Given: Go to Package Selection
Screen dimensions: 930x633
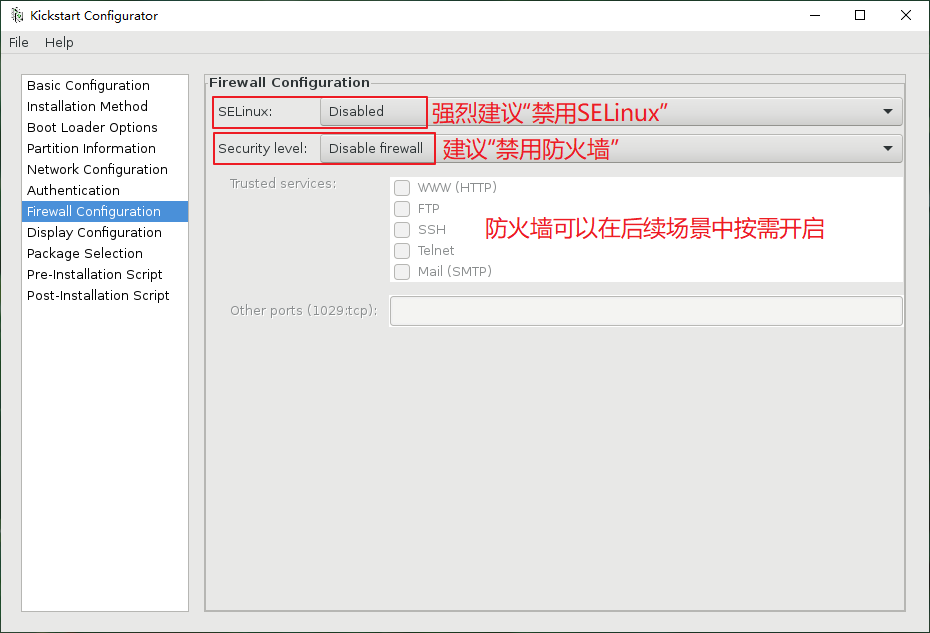Looking at the screenshot, I should (x=105, y=253).
